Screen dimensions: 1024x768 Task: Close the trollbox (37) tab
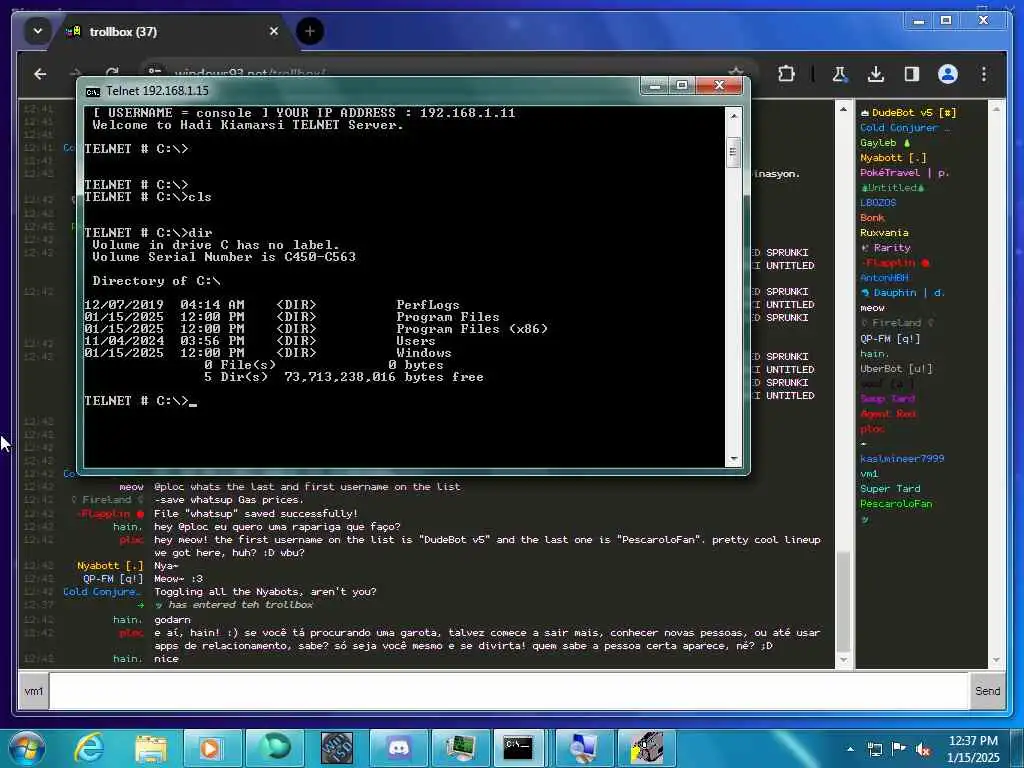(274, 31)
